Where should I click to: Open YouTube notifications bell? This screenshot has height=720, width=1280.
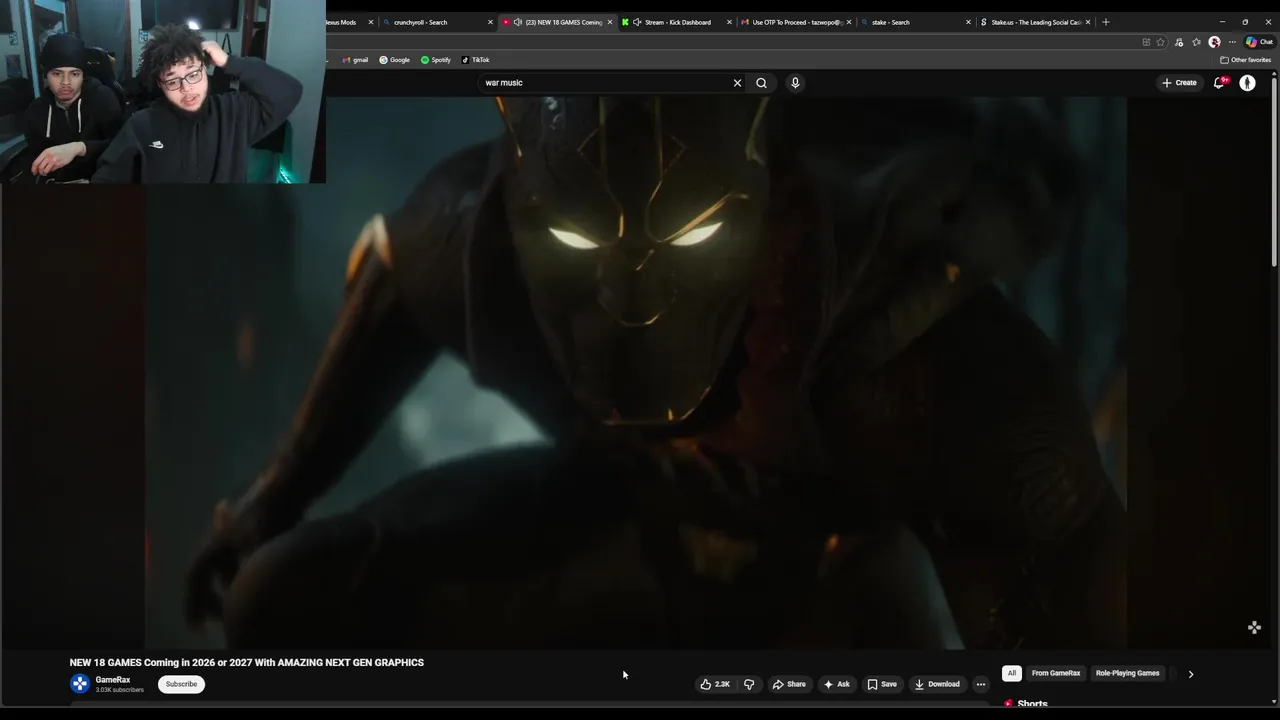1219,83
